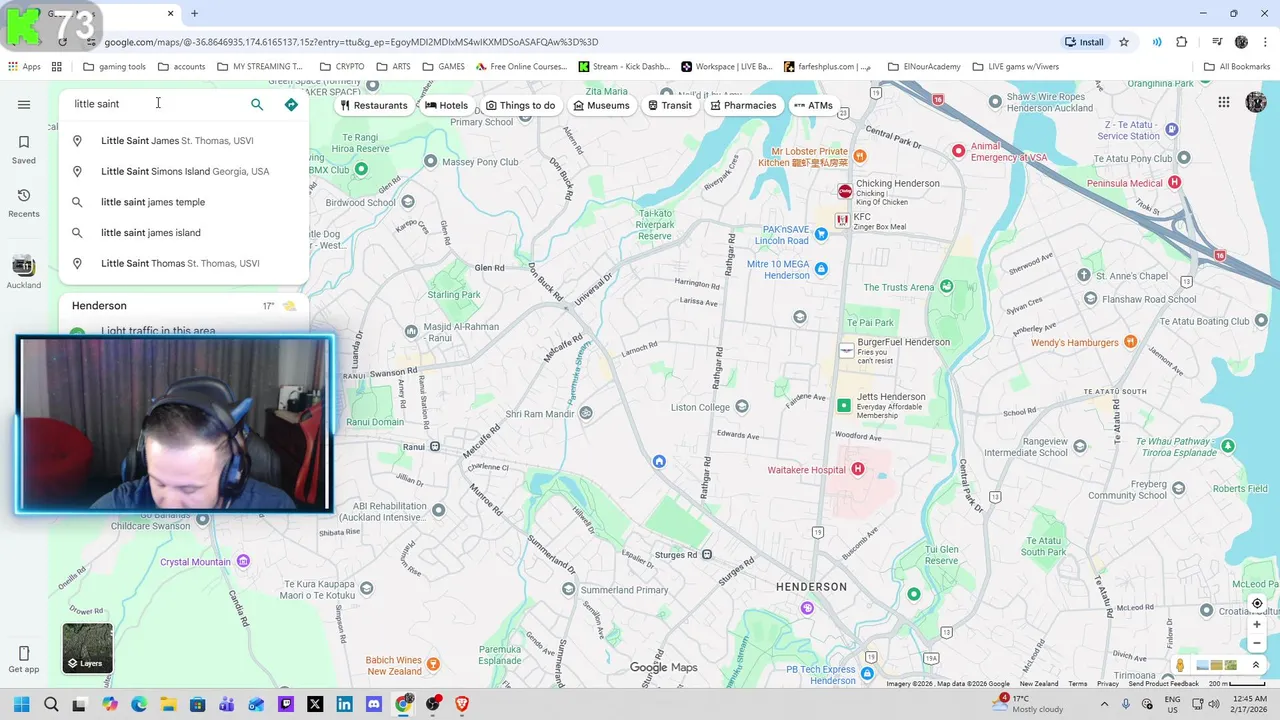Open the Apps bookmark shortcut
This screenshot has width=1280, height=720.
(x=24, y=67)
